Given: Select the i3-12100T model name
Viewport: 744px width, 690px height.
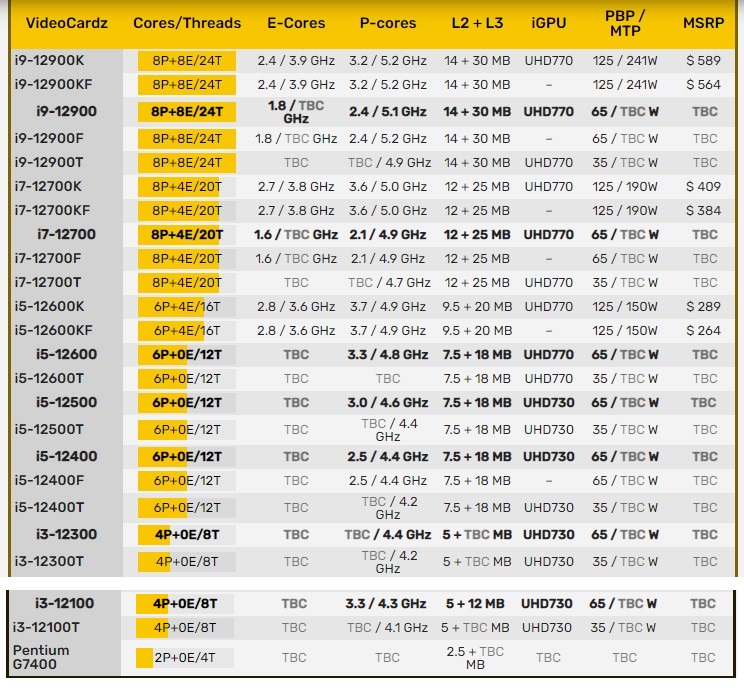Looking at the screenshot, I should coord(46,627).
